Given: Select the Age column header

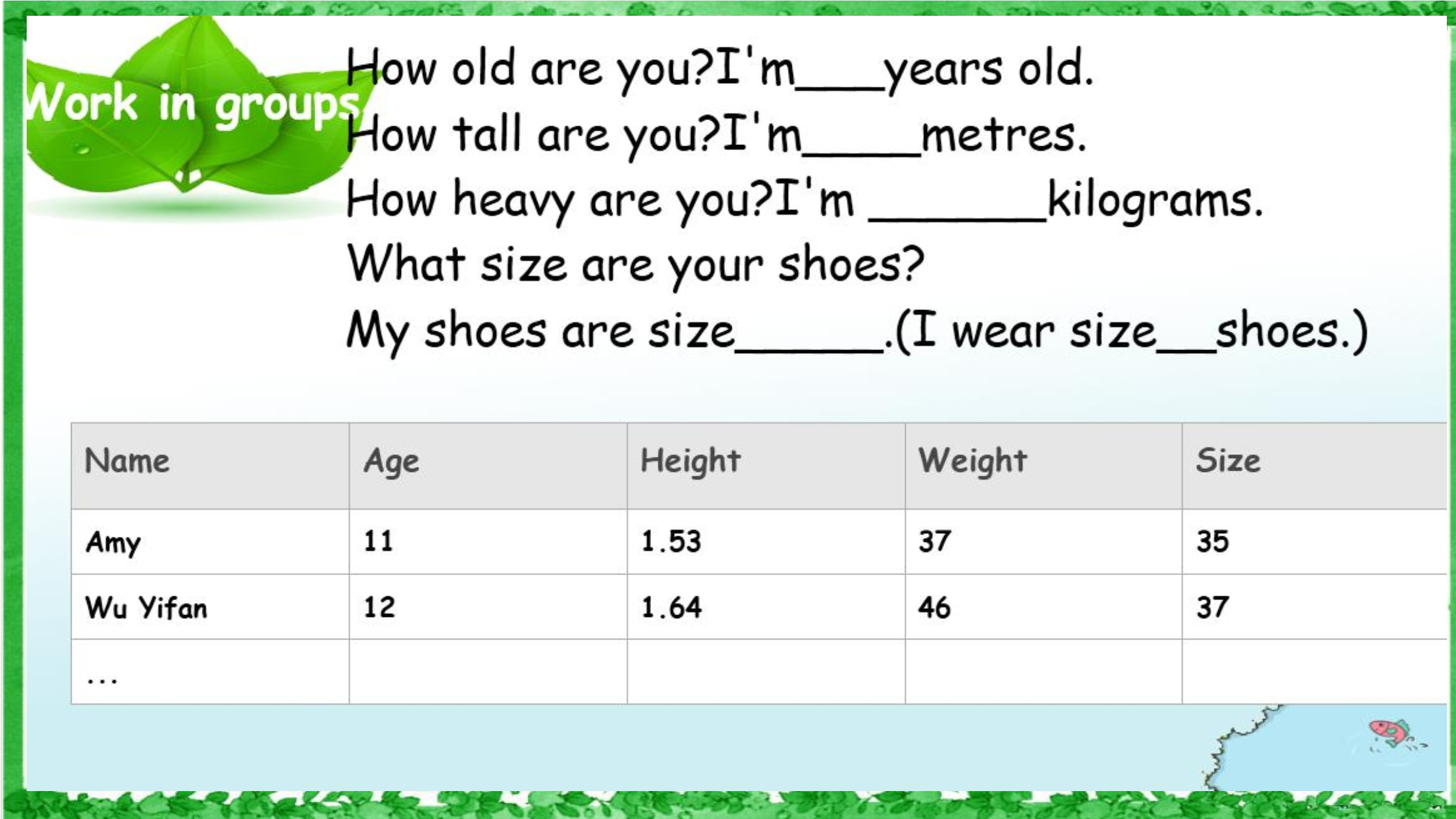Looking at the screenshot, I should [x=488, y=466].
